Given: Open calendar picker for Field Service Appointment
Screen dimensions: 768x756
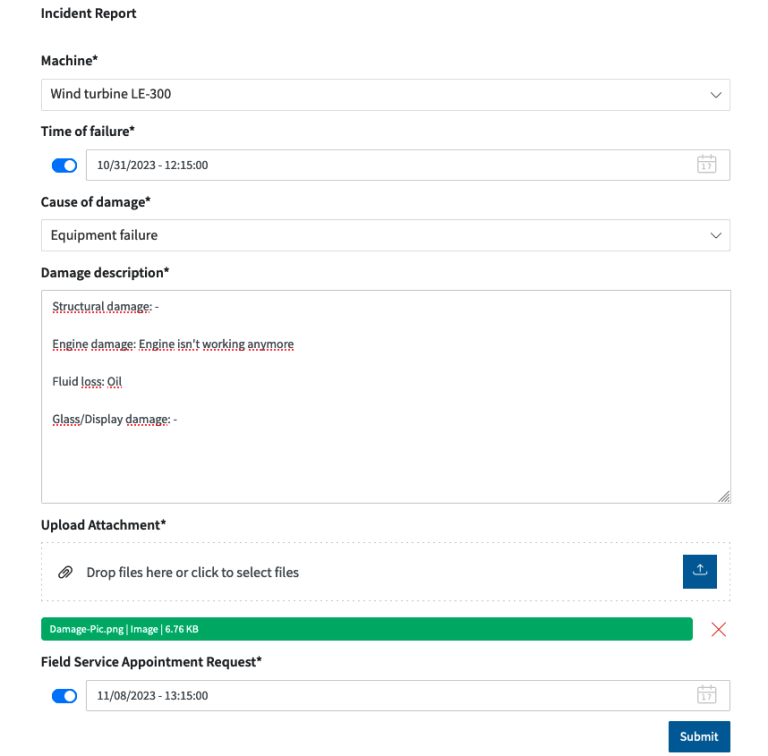Looking at the screenshot, I should [706, 695].
